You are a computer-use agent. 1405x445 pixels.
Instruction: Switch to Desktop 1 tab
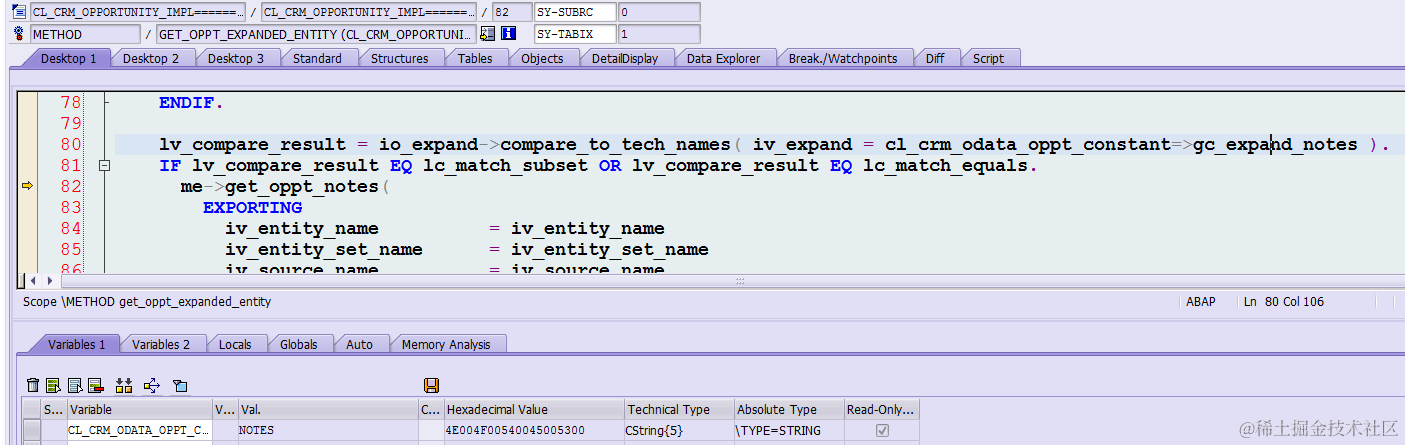pyautogui.click(x=68, y=58)
